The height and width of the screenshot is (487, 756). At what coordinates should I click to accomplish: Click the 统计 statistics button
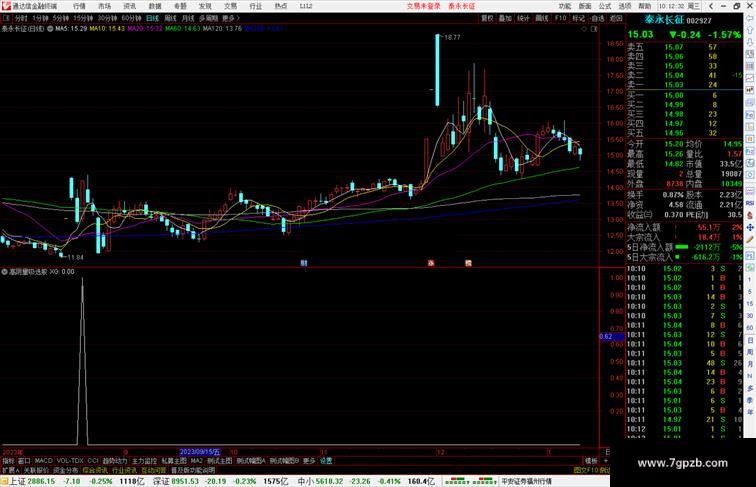click(x=524, y=18)
